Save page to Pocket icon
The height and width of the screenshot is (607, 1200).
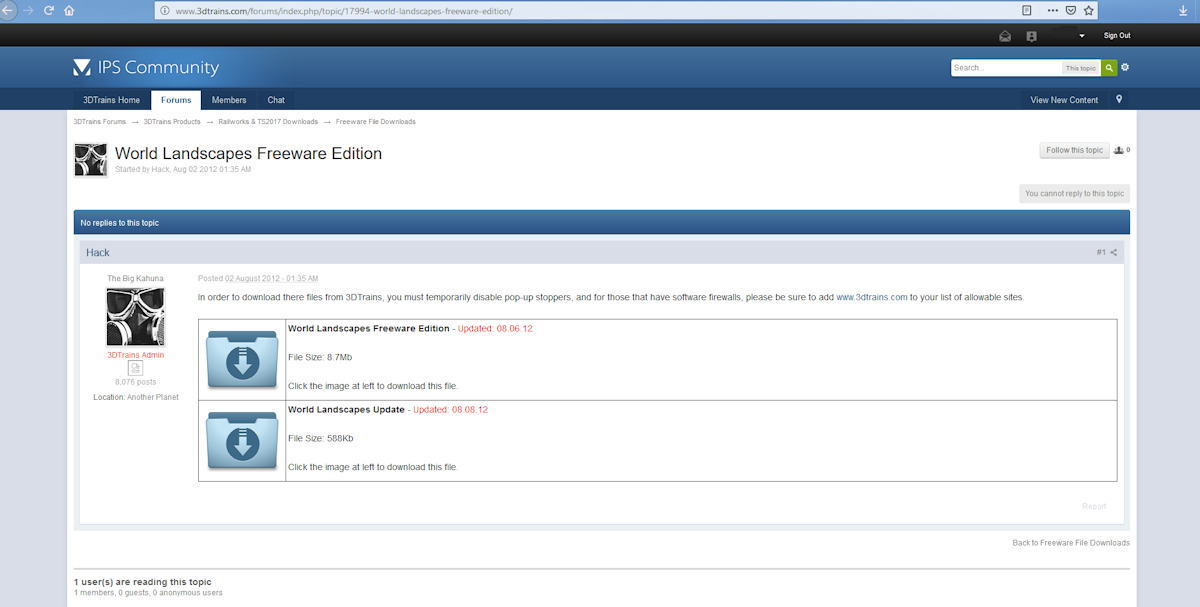coord(1070,10)
